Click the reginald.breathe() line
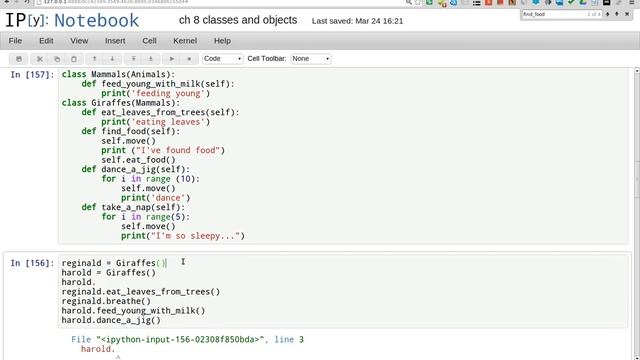The height and width of the screenshot is (360, 640). pos(106,301)
